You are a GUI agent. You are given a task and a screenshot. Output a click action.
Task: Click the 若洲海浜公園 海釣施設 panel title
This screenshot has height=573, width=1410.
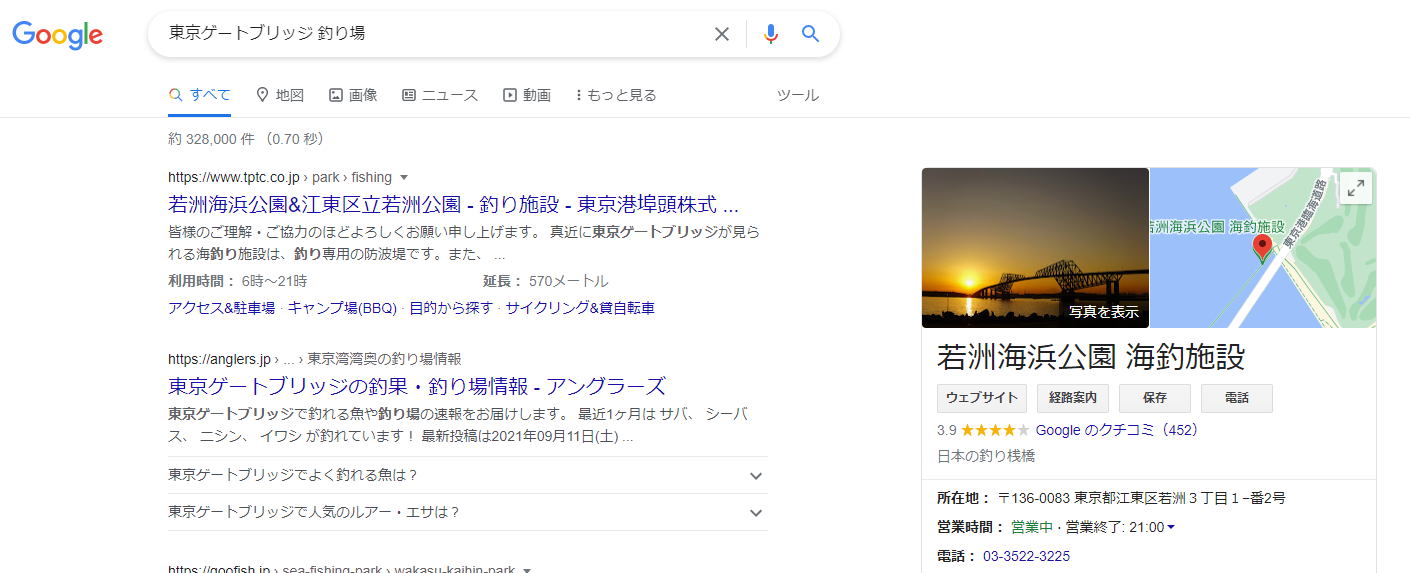(1091, 357)
